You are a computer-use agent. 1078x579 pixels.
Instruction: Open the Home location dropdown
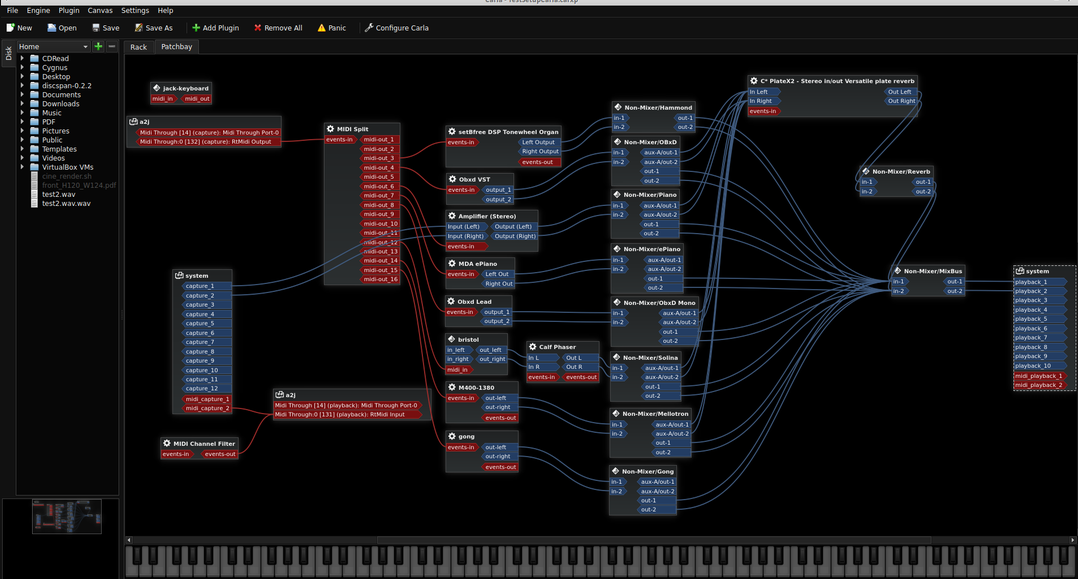[x=53, y=46]
